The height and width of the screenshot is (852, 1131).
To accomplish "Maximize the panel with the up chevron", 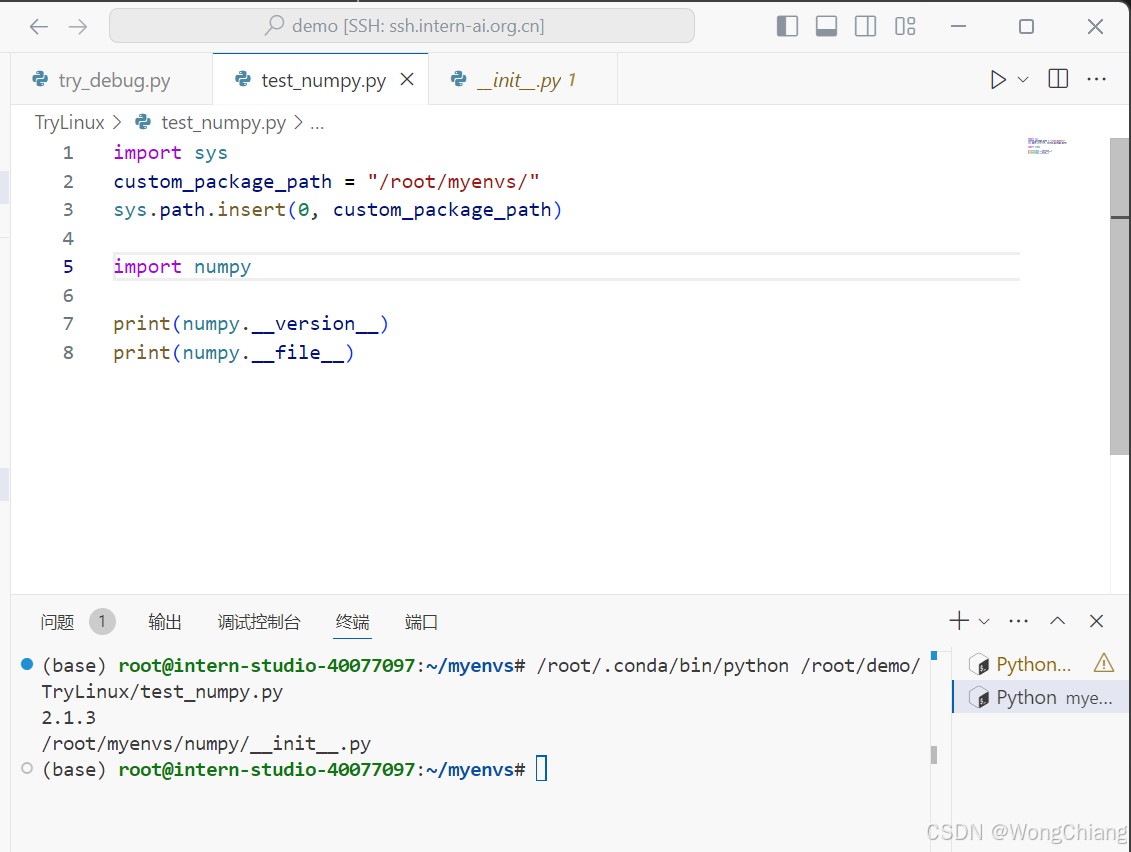I will click(1057, 621).
